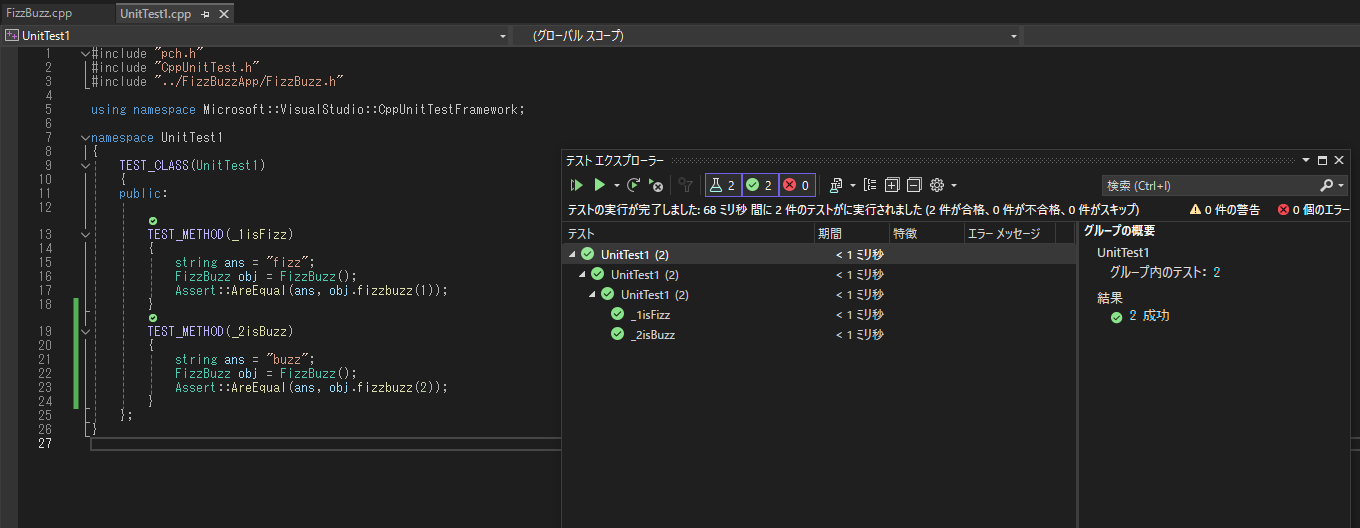Collapse TEST_METHOD(_1isFizz) on line 13
The image size is (1360, 528).
(x=85, y=235)
